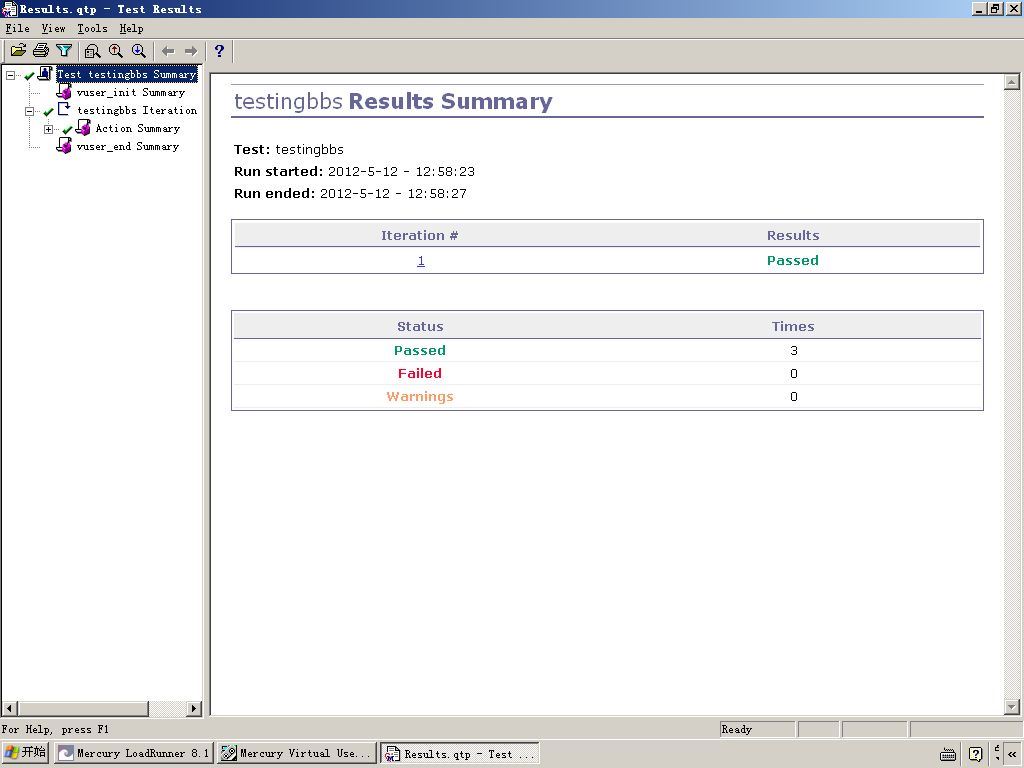Open the View menu

pos(54,28)
